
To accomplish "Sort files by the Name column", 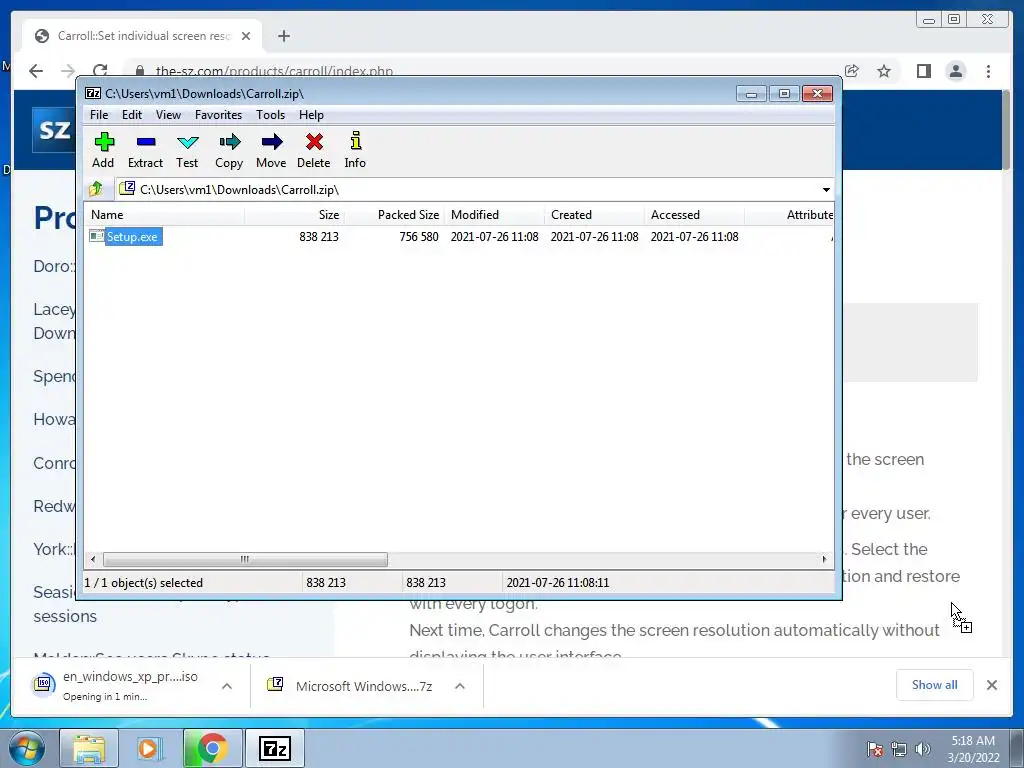I will tap(164, 215).
